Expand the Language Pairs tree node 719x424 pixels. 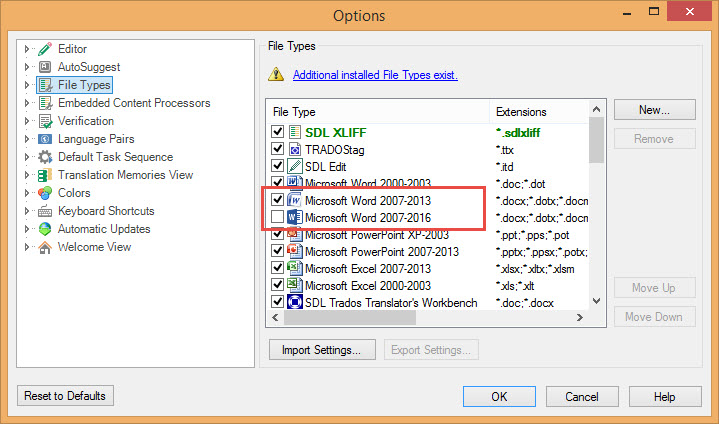pyautogui.click(x=27, y=139)
